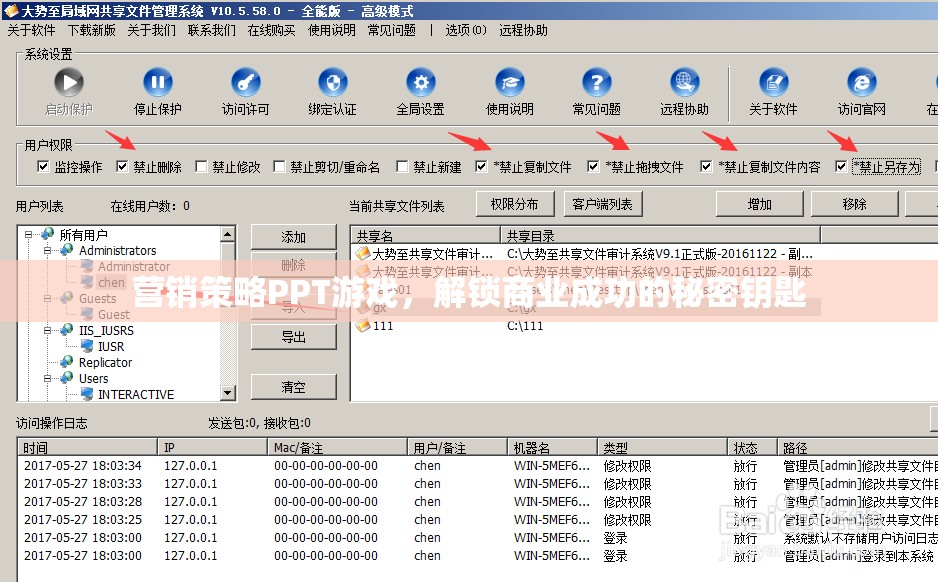Image resolution: width=938 pixels, height=582 pixels.
Task: Select the IUSR user icon
Action: click(87, 346)
